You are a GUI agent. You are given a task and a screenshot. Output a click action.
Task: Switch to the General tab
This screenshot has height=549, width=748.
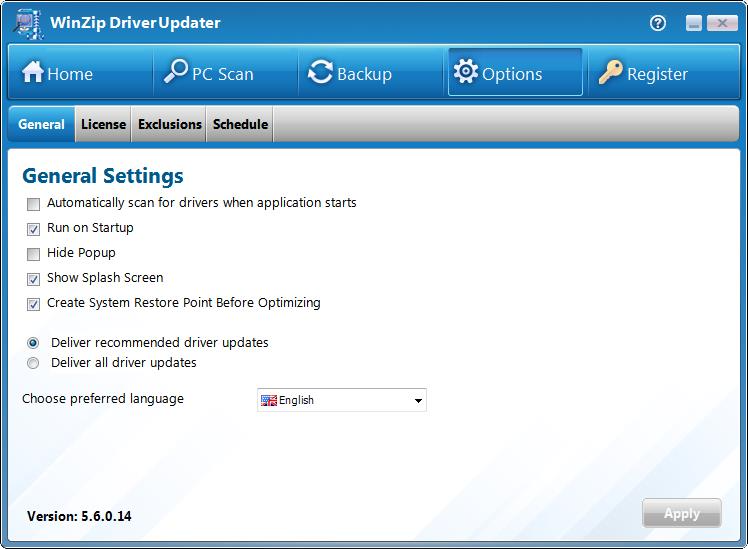tap(42, 124)
